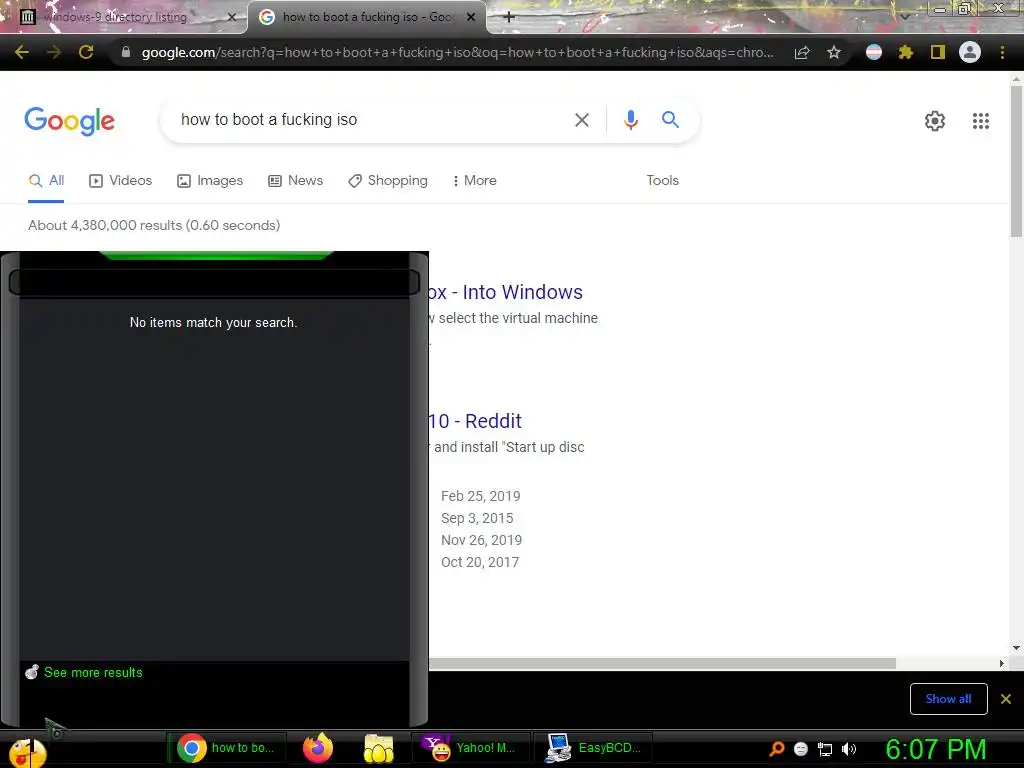This screenshot has width=1024, height=768.
Task: Open the orange search tray icon
Action: point(776,749)
